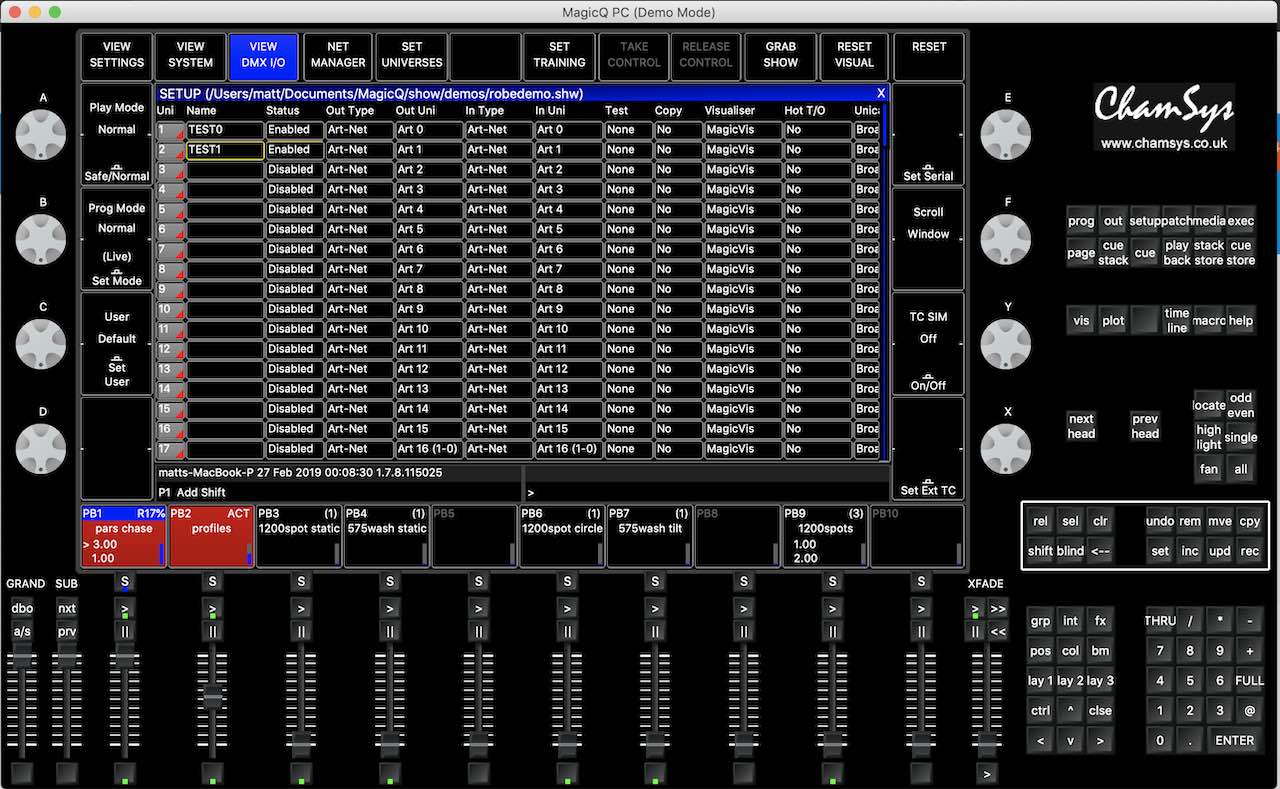This screenshot has height=789, width=1280.
Task: Select PB6 1200spot circle playback
Action: pyautogui.click(x=562, y=536)
